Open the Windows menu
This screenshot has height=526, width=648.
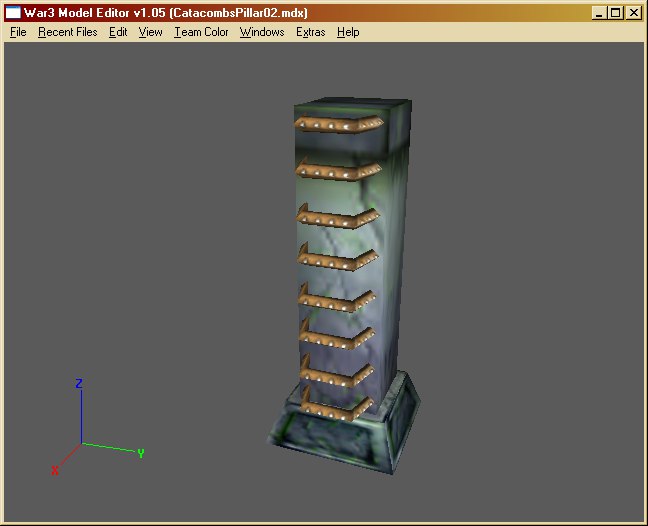click(x=262, y=32)
